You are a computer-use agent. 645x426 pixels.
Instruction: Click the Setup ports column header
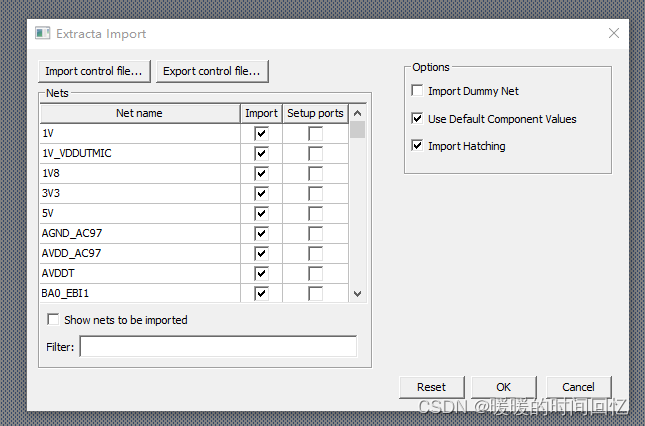316,113
